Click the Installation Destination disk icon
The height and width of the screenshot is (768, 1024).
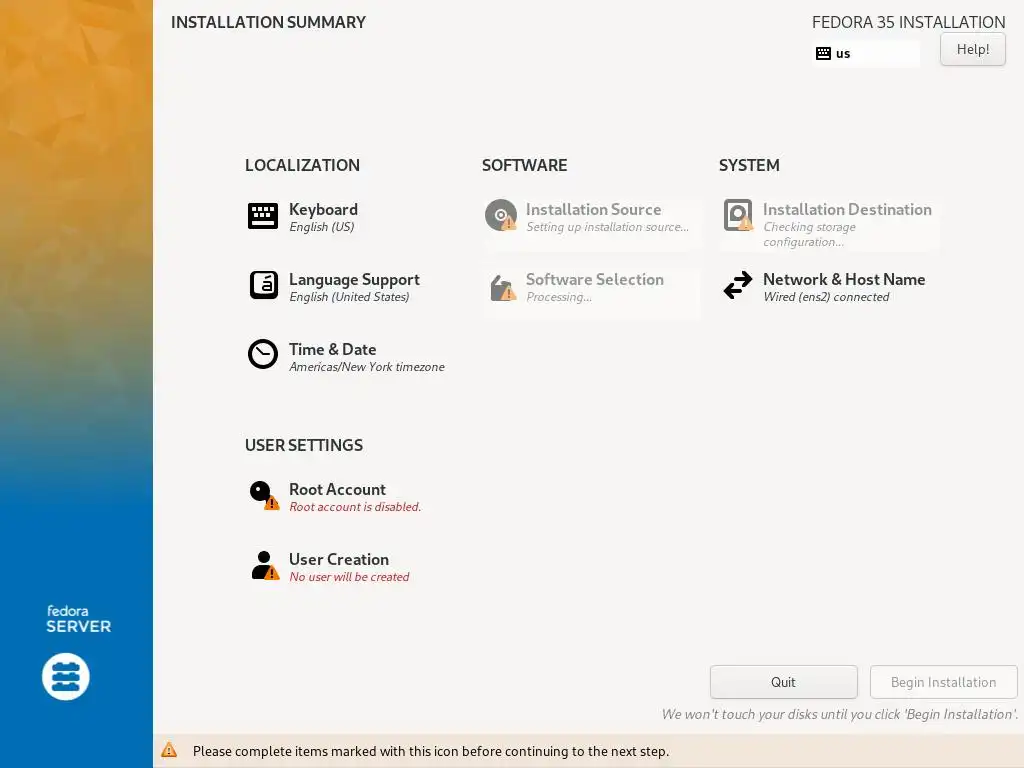738,216
